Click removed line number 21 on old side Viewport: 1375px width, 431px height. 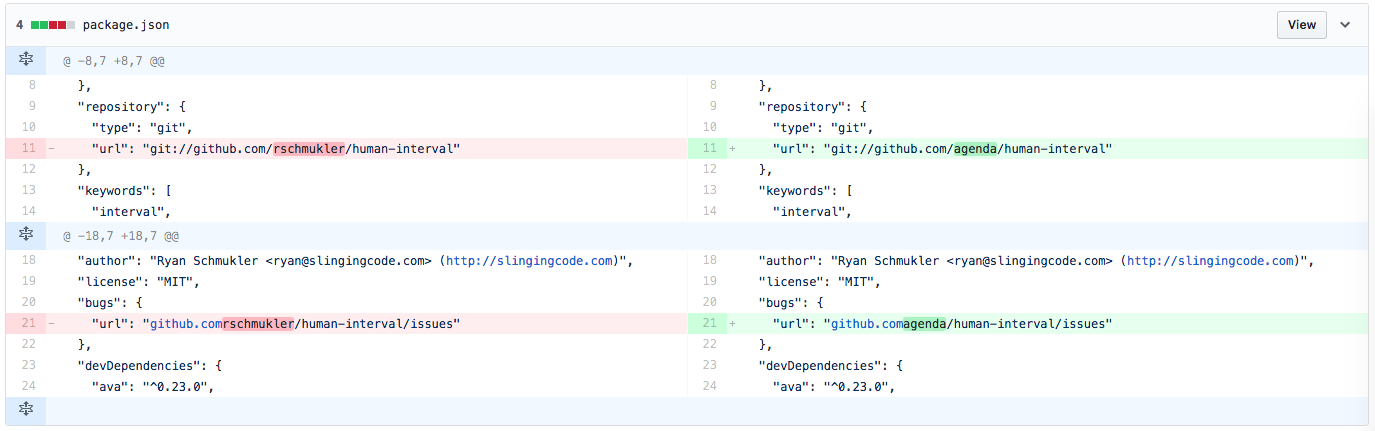click(x=27, y=324)
